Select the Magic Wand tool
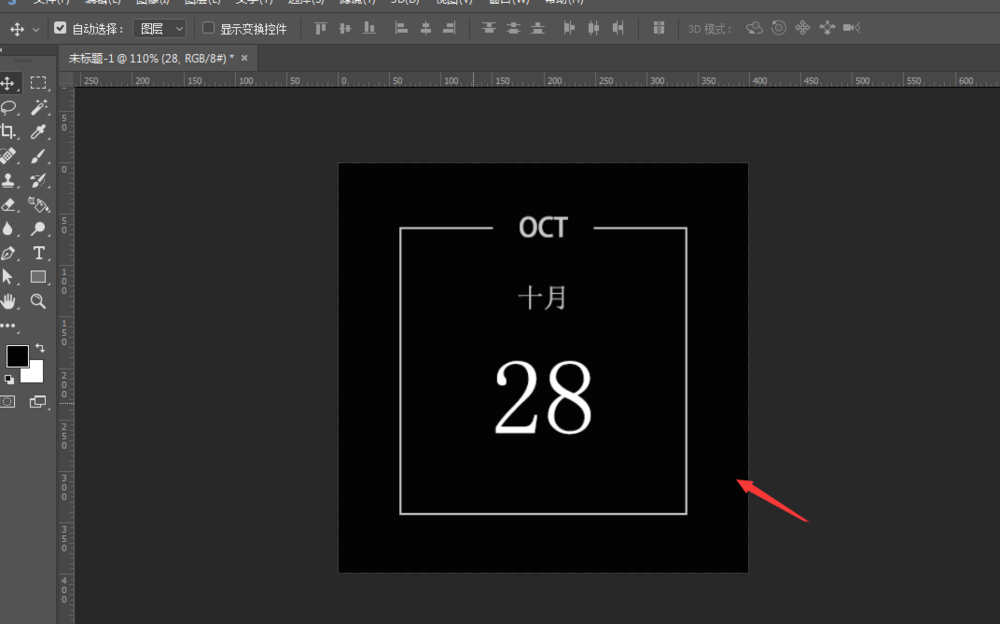Viewport: 1000px width, 624px height. [40, 110]
